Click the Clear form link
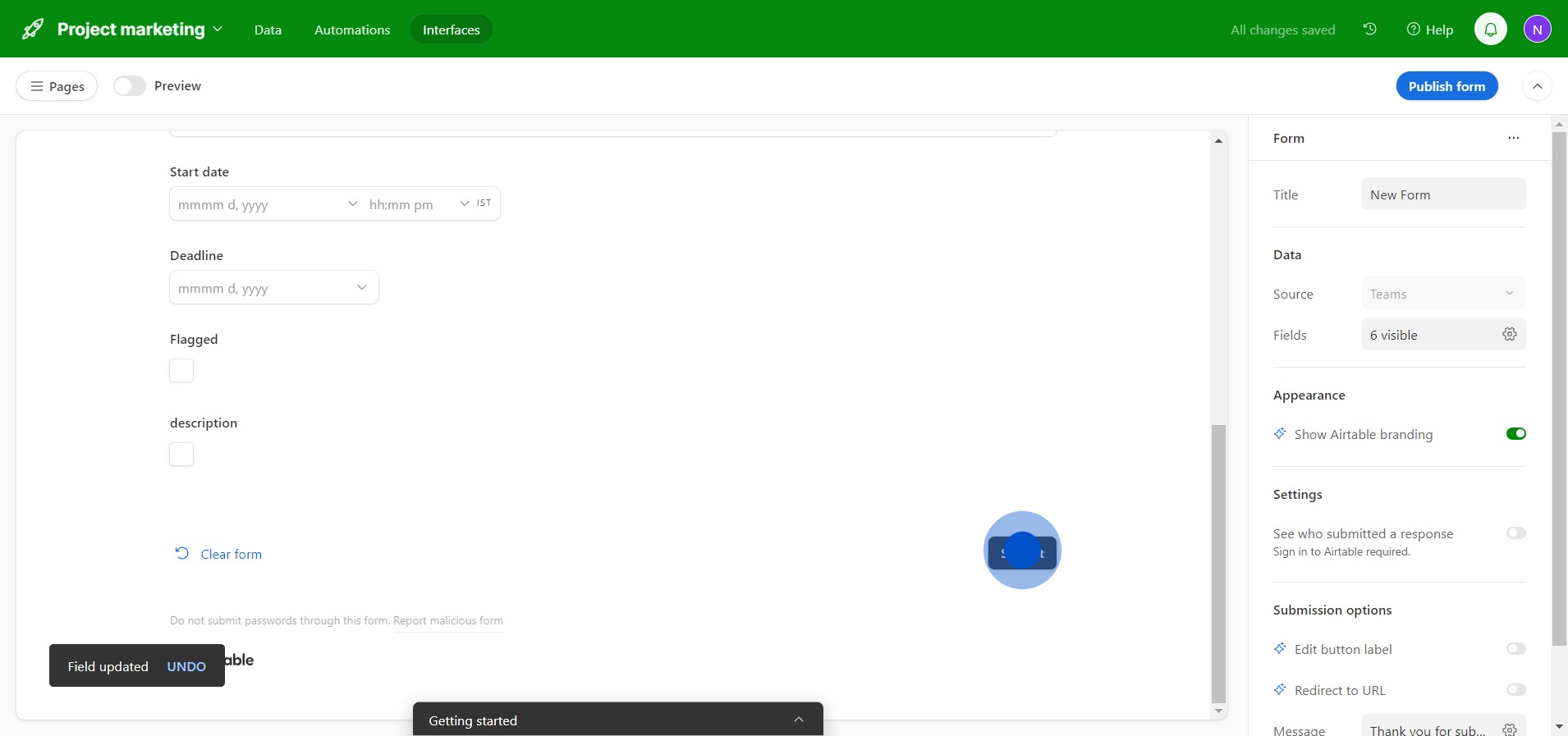 coord(231,555)
